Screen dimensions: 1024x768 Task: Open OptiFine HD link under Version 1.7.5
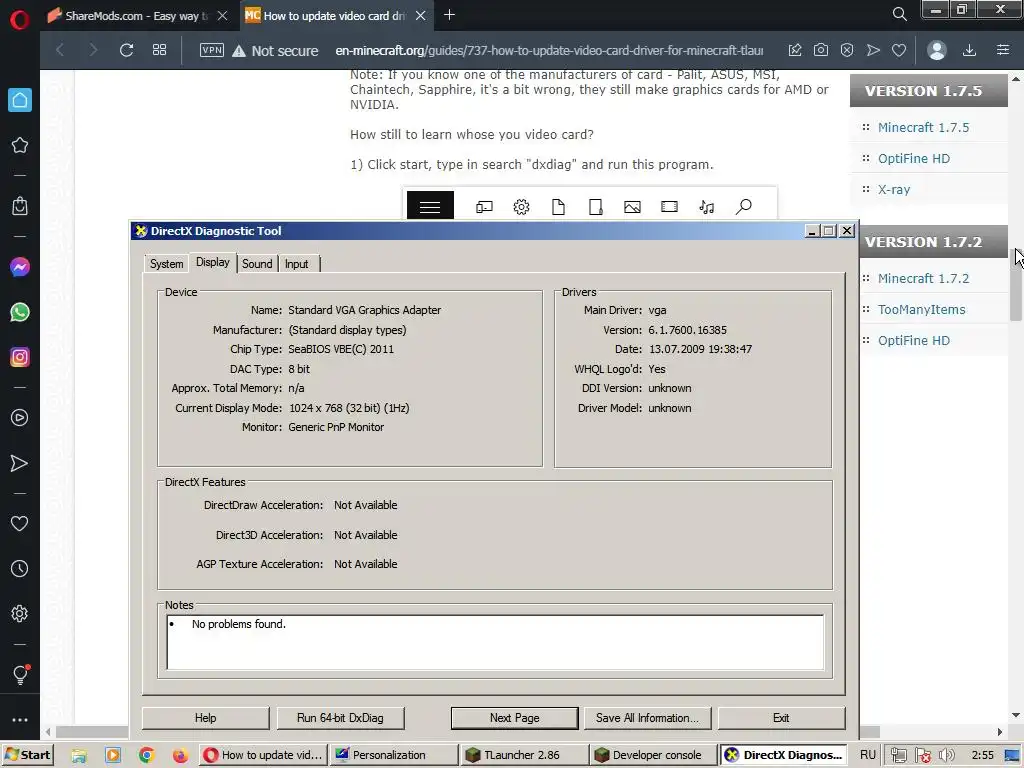(x=914, y=159)
